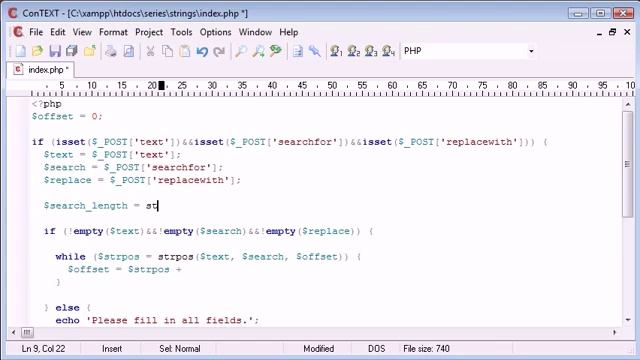
Task: Click the Insert mode status panel
Action: [111, 349]
